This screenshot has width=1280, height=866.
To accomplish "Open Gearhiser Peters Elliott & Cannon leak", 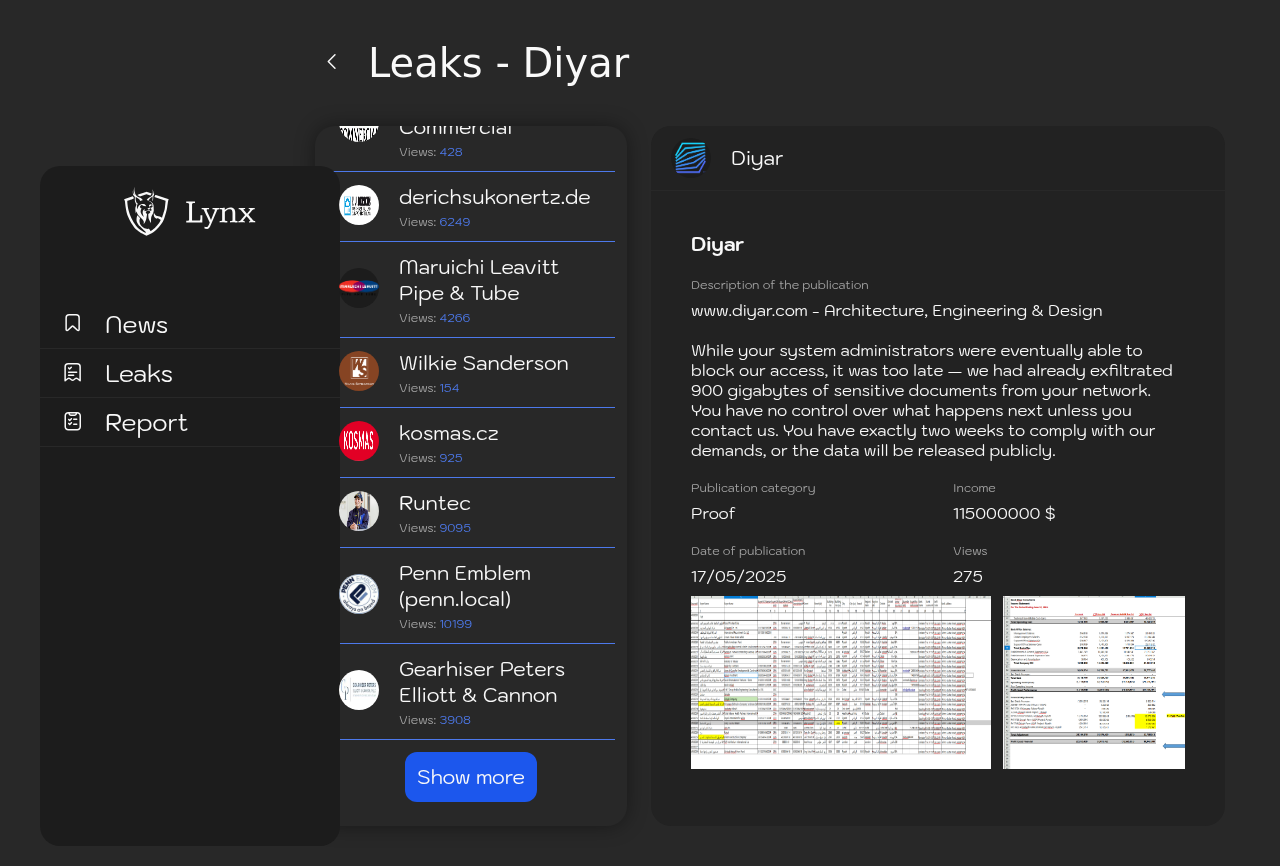I will tap(477, 692).
